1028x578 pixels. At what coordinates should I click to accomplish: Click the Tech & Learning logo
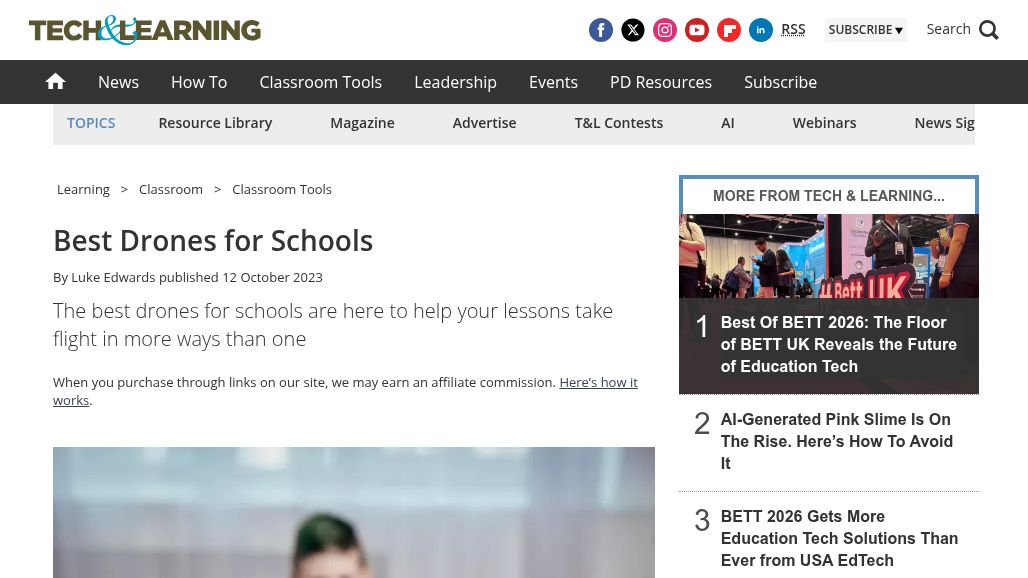(145, 30)
